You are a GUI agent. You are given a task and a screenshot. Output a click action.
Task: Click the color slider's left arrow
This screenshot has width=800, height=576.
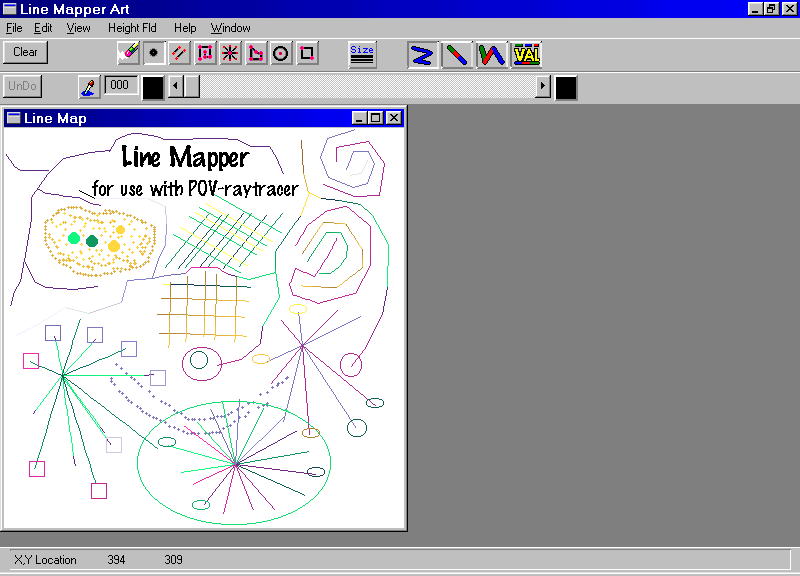(x=176, y=86)
